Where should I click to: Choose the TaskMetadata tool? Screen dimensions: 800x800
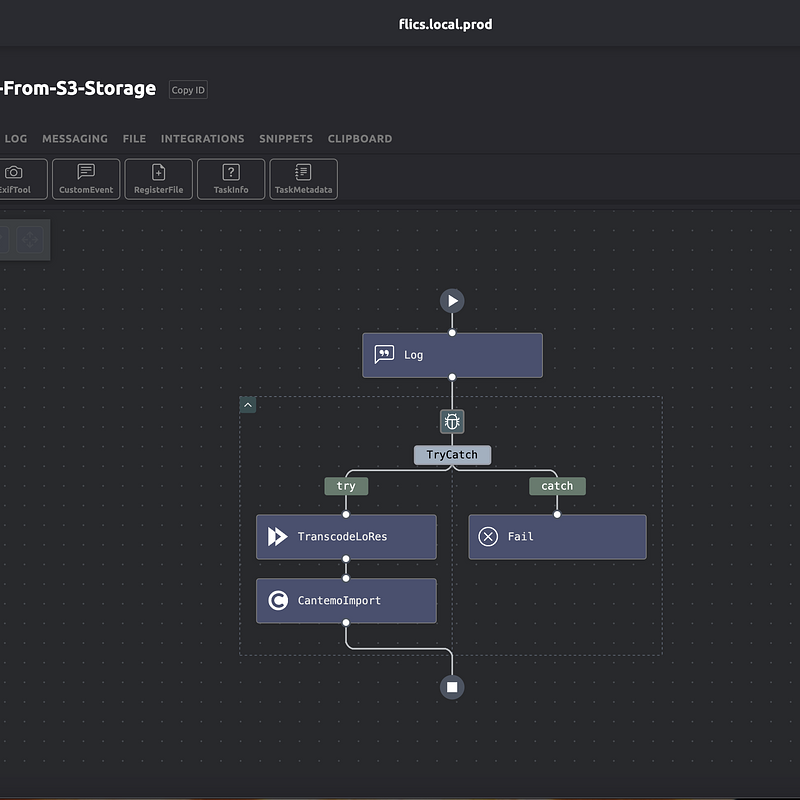(303, 179)
